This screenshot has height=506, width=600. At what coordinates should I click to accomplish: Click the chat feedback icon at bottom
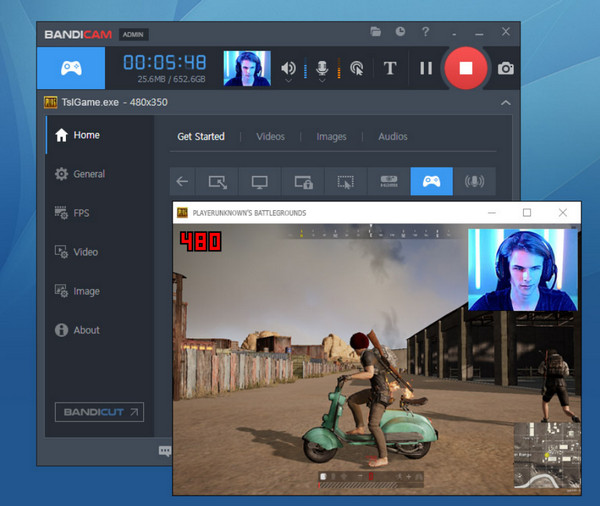point(165,451)
